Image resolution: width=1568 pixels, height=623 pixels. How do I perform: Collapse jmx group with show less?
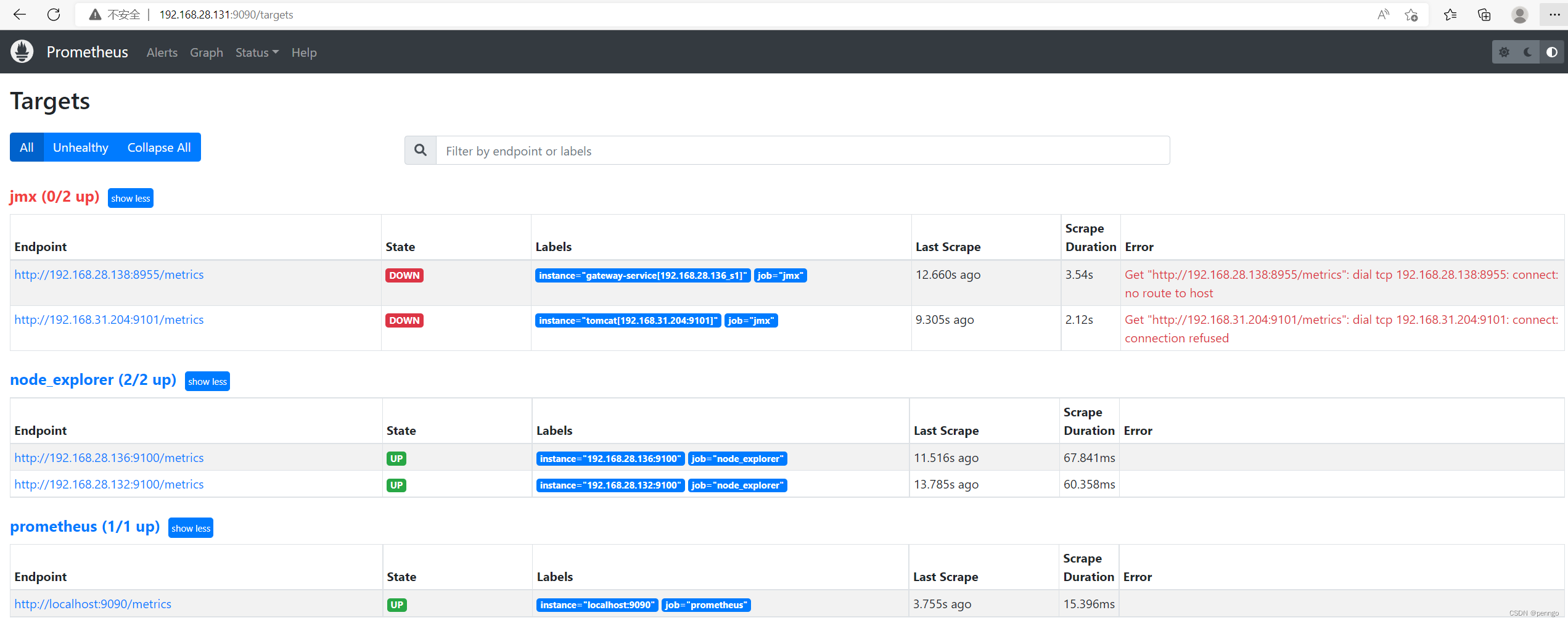[131, 199]
